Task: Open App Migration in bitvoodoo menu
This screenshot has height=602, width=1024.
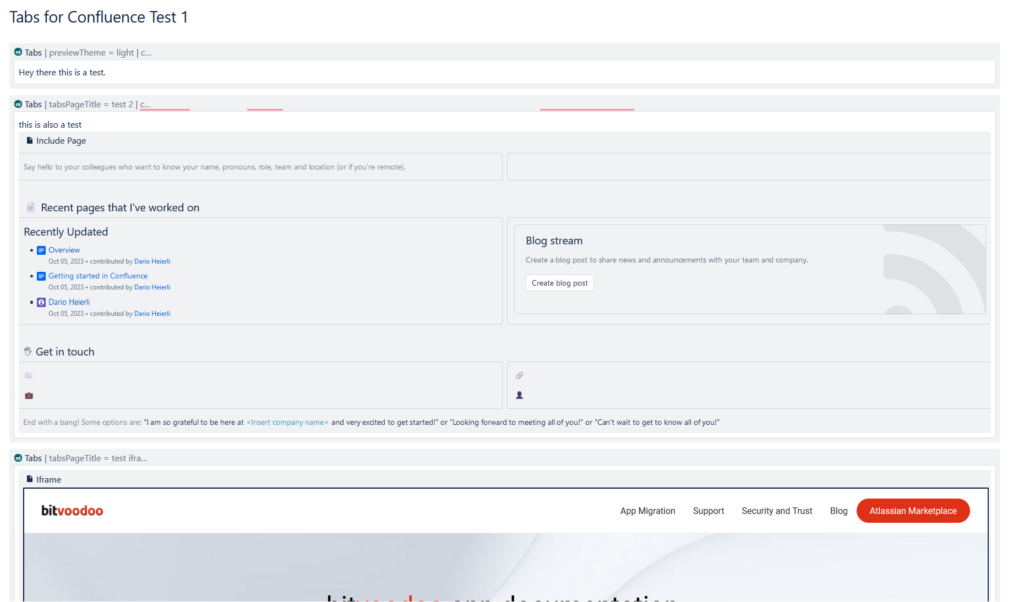Action: (648, 511)
